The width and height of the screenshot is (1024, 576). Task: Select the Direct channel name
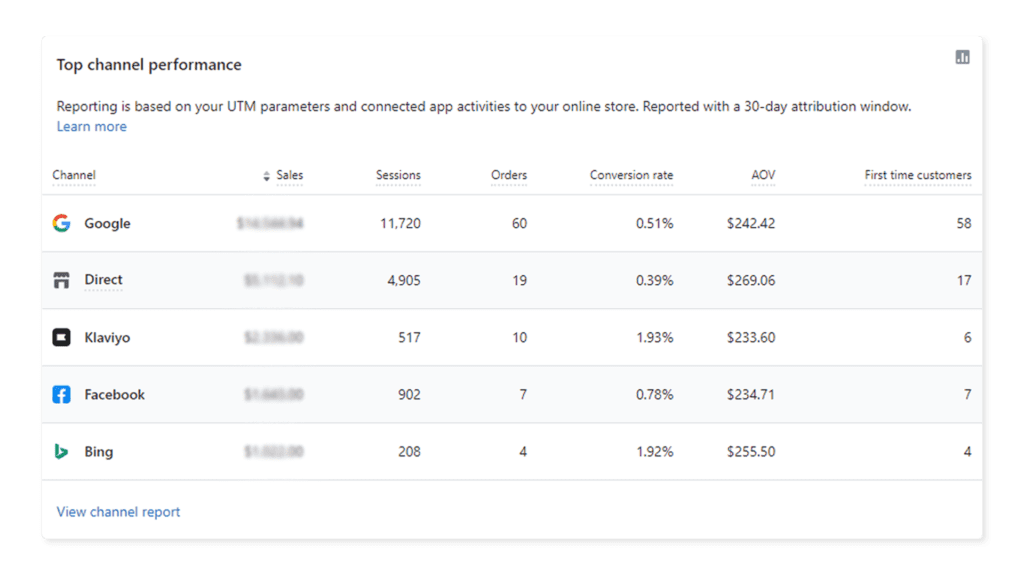click(x=103, y=280)
